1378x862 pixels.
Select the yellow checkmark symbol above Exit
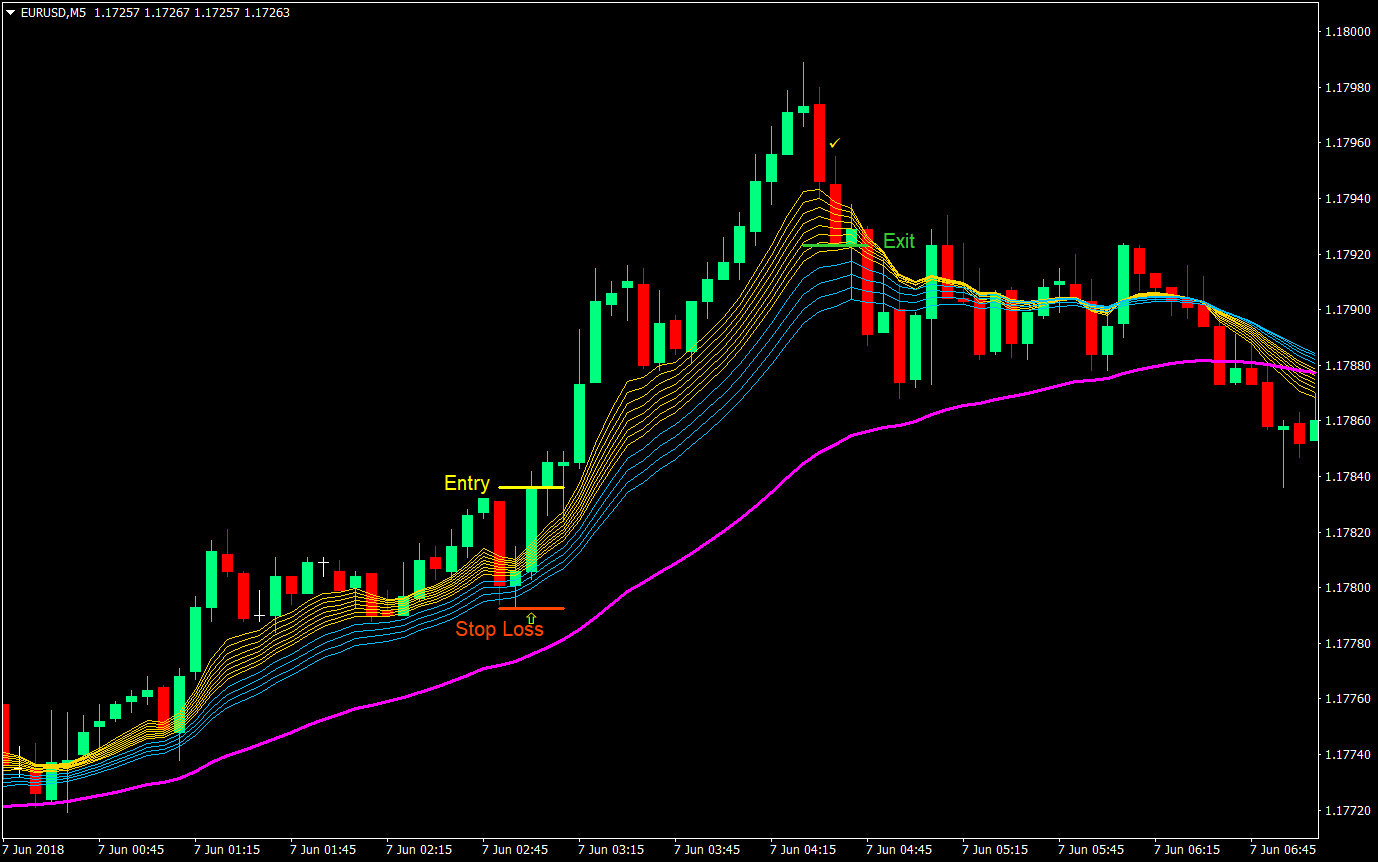[833, 143]
